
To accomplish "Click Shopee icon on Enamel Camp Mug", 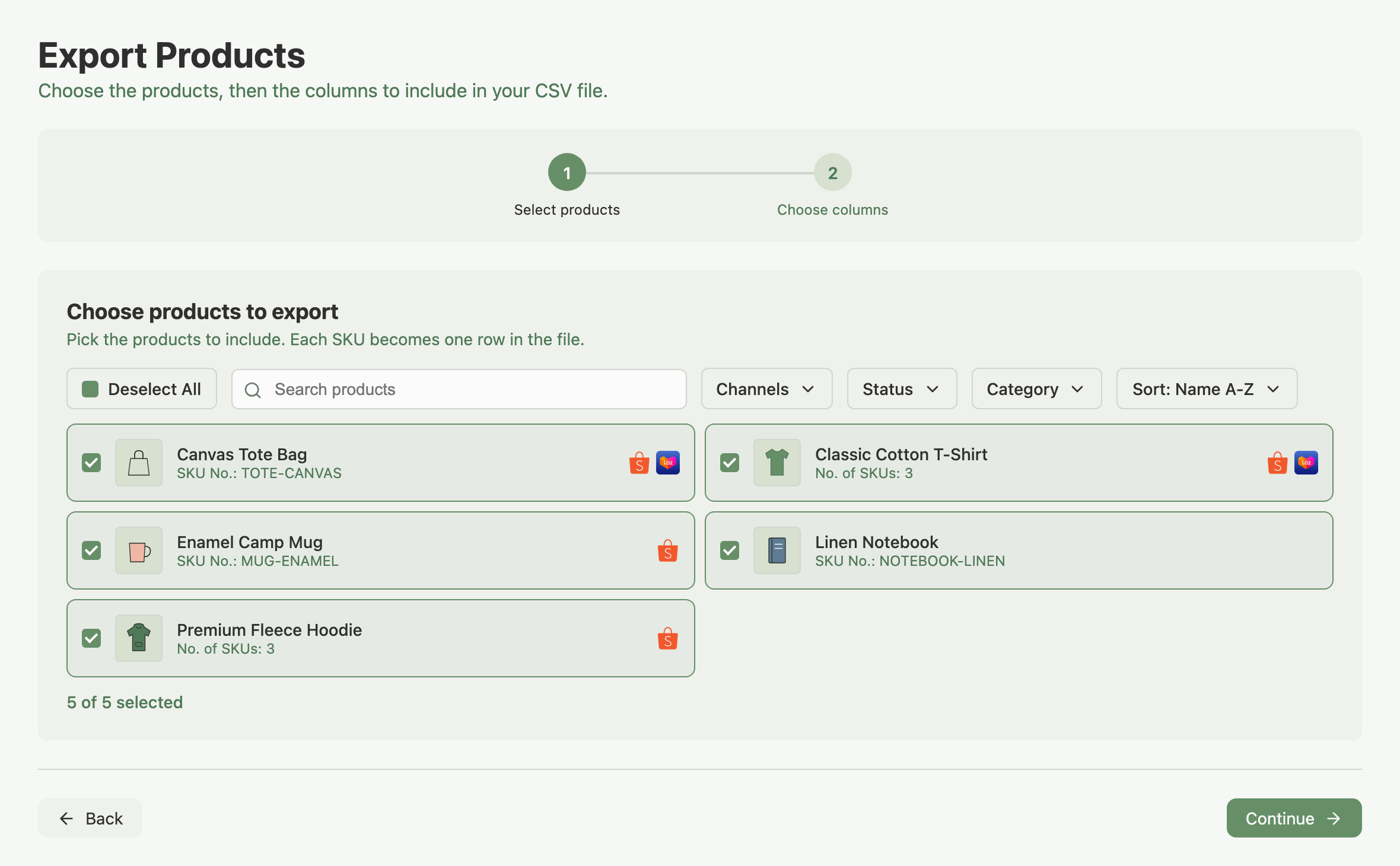I will [x=668, y=550].
